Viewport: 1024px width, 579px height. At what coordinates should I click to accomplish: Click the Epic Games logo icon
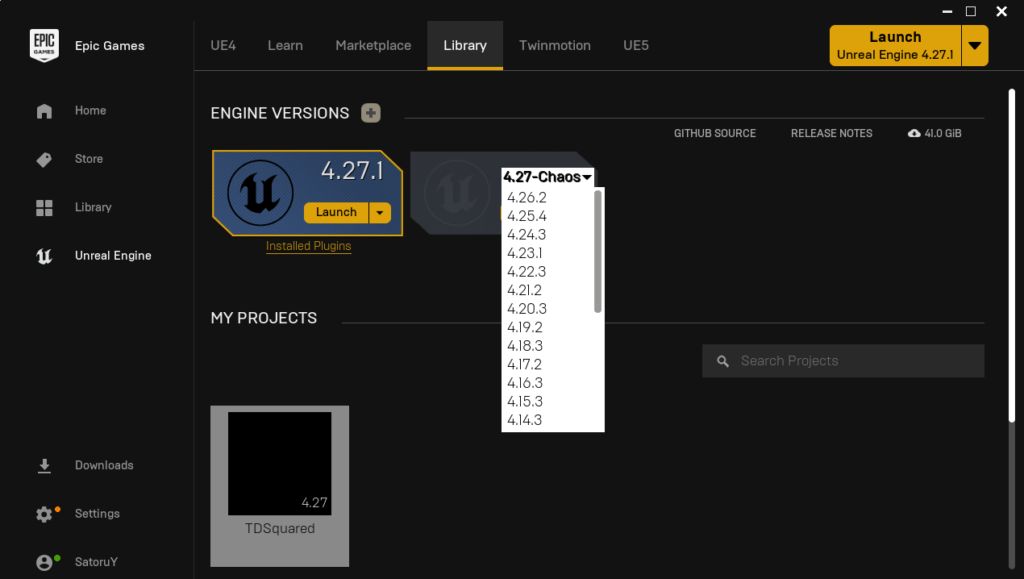point(44,46)
